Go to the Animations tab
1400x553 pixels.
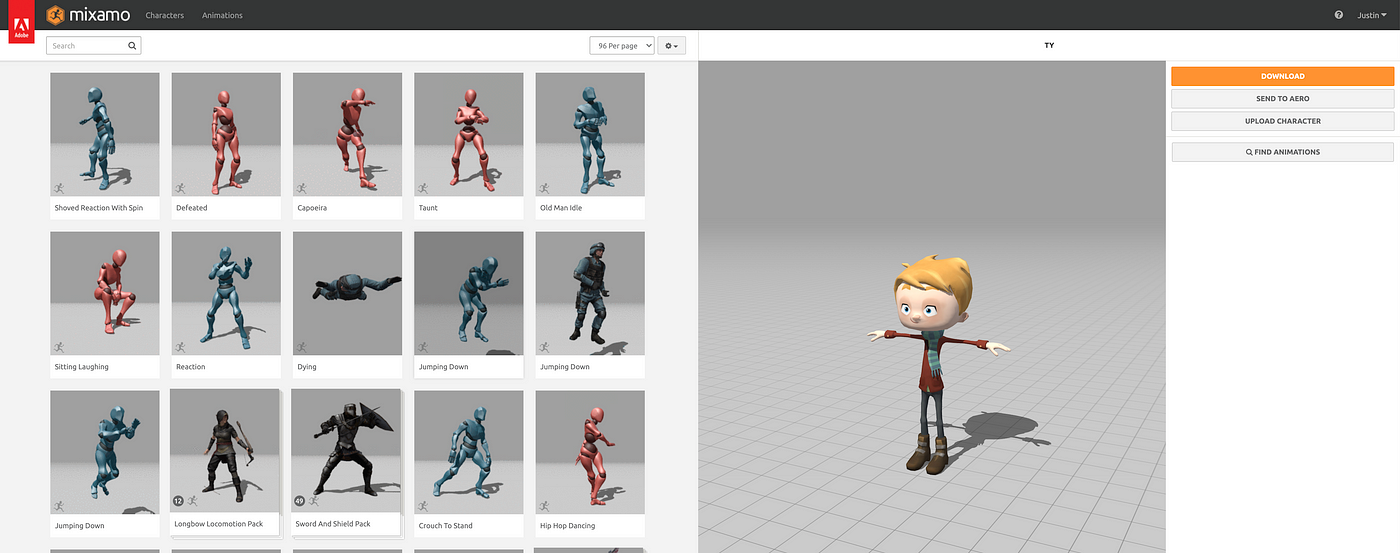click(x=222, y=15)
